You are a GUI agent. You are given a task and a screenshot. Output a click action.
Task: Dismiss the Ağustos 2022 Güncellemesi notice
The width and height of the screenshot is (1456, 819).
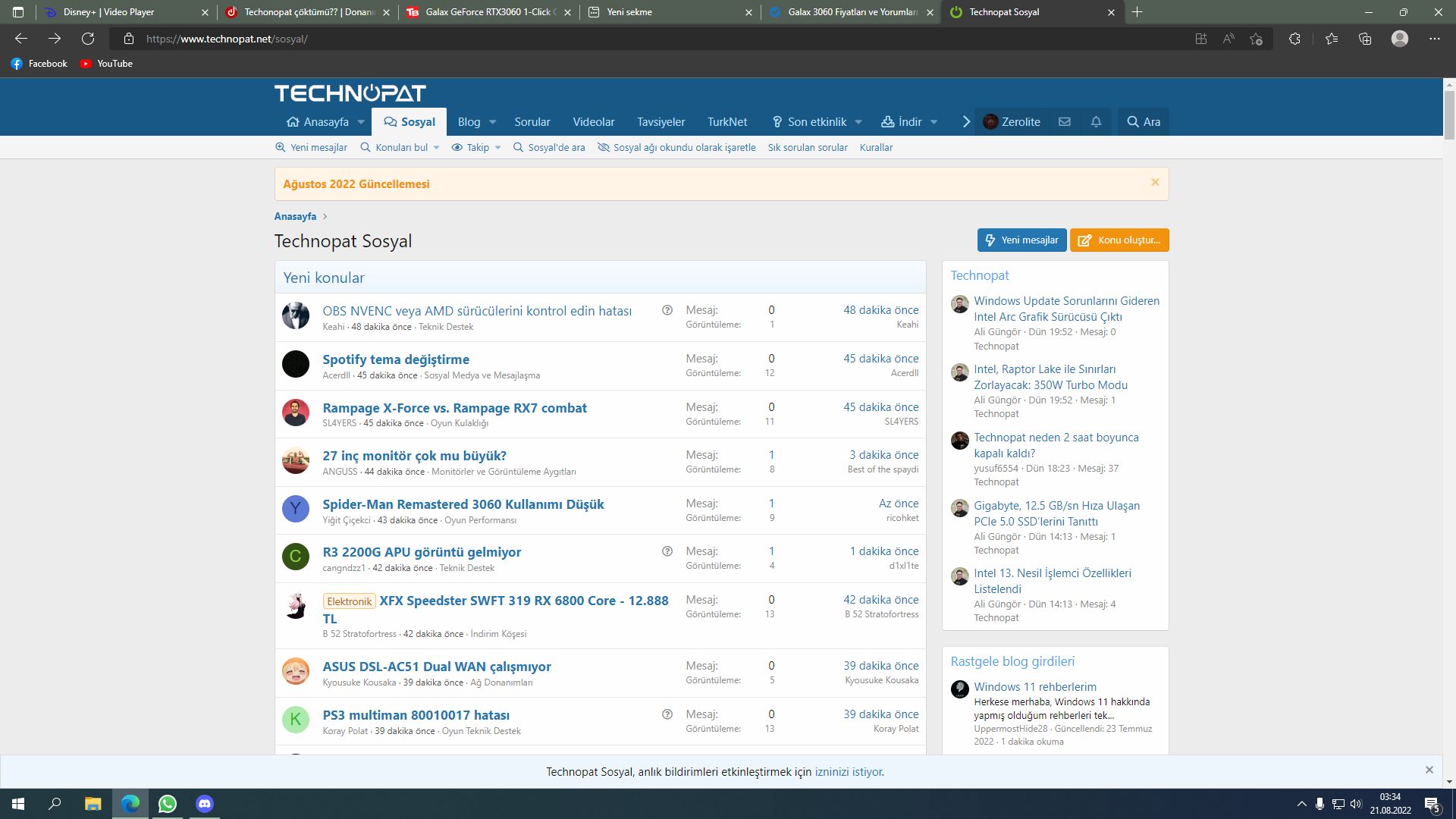pos(1155,182)
